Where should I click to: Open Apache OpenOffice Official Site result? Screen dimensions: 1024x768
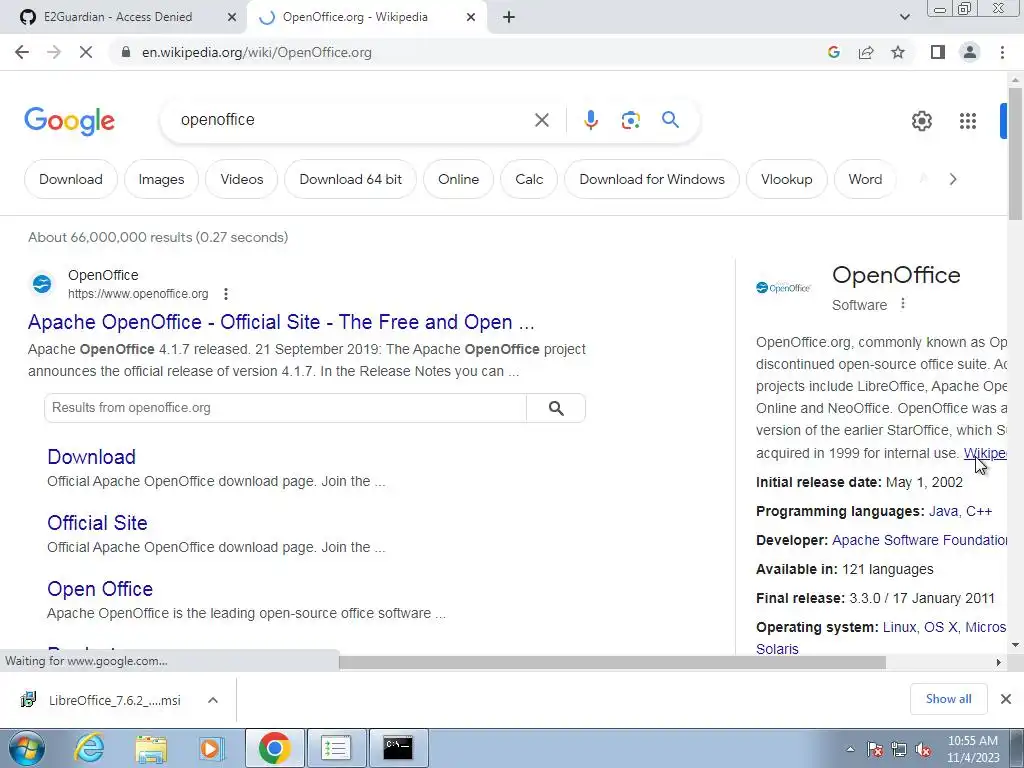(281, 322)
